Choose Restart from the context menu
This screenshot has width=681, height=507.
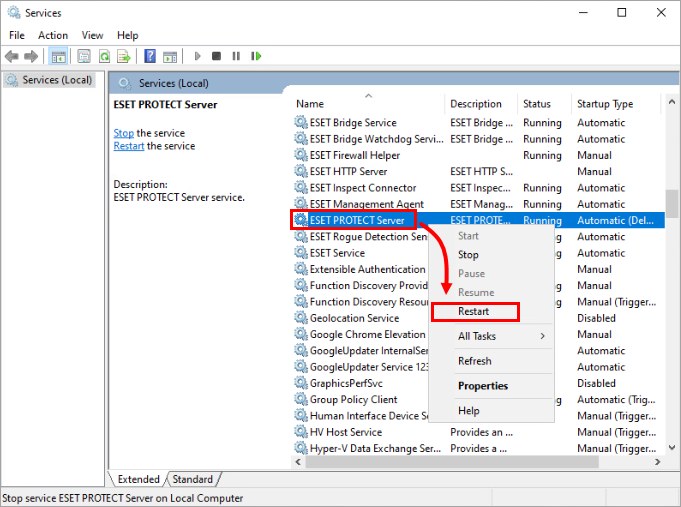pos(474,311)
